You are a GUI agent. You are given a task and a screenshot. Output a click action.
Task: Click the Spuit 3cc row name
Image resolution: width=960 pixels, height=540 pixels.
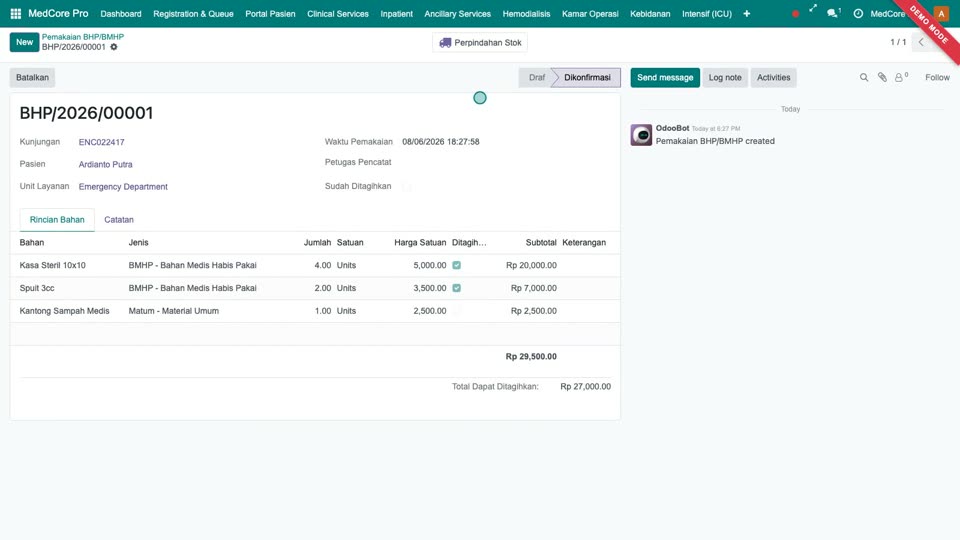(37, 288)
